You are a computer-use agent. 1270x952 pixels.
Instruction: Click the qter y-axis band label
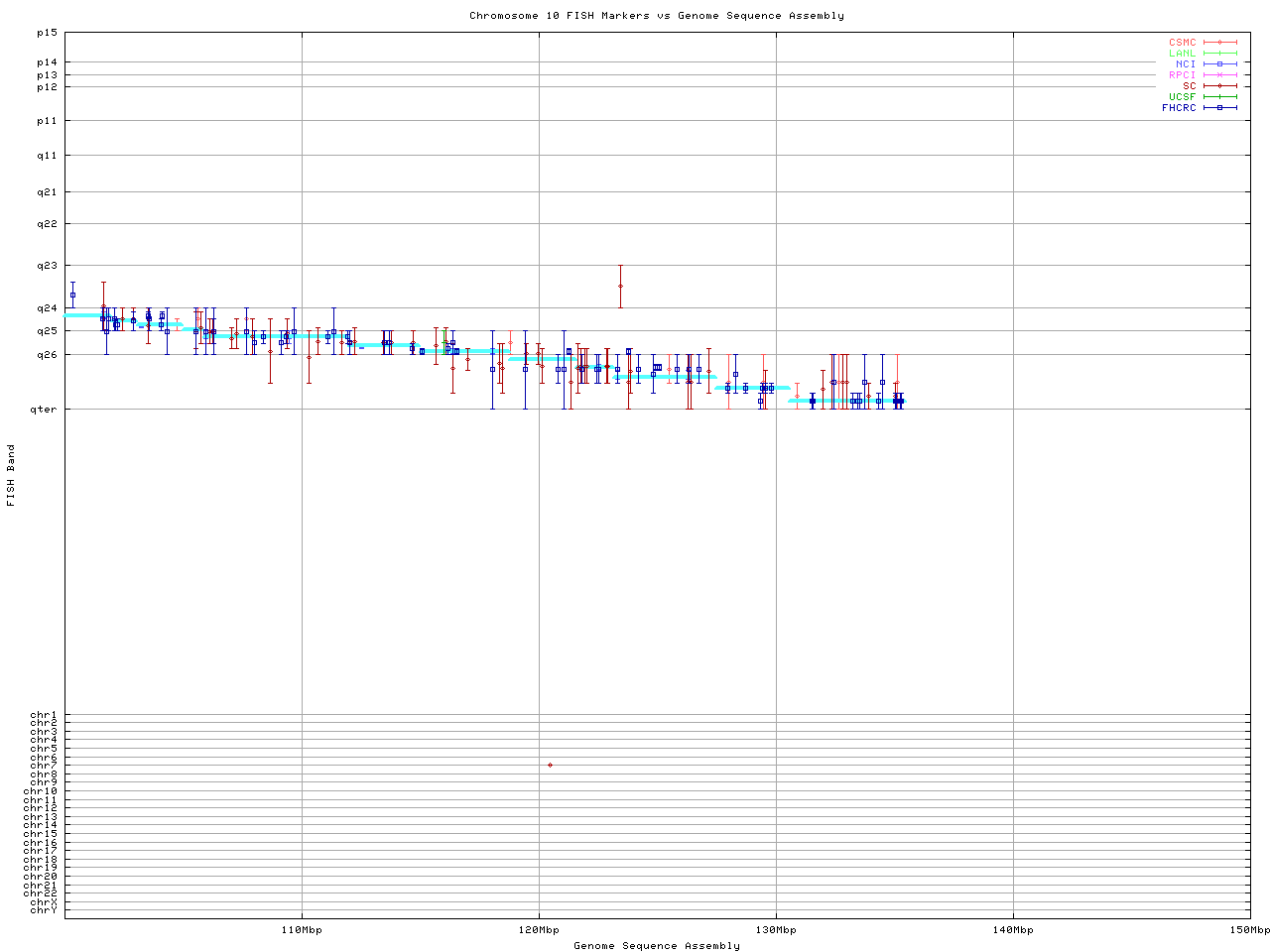pos(44,409)
